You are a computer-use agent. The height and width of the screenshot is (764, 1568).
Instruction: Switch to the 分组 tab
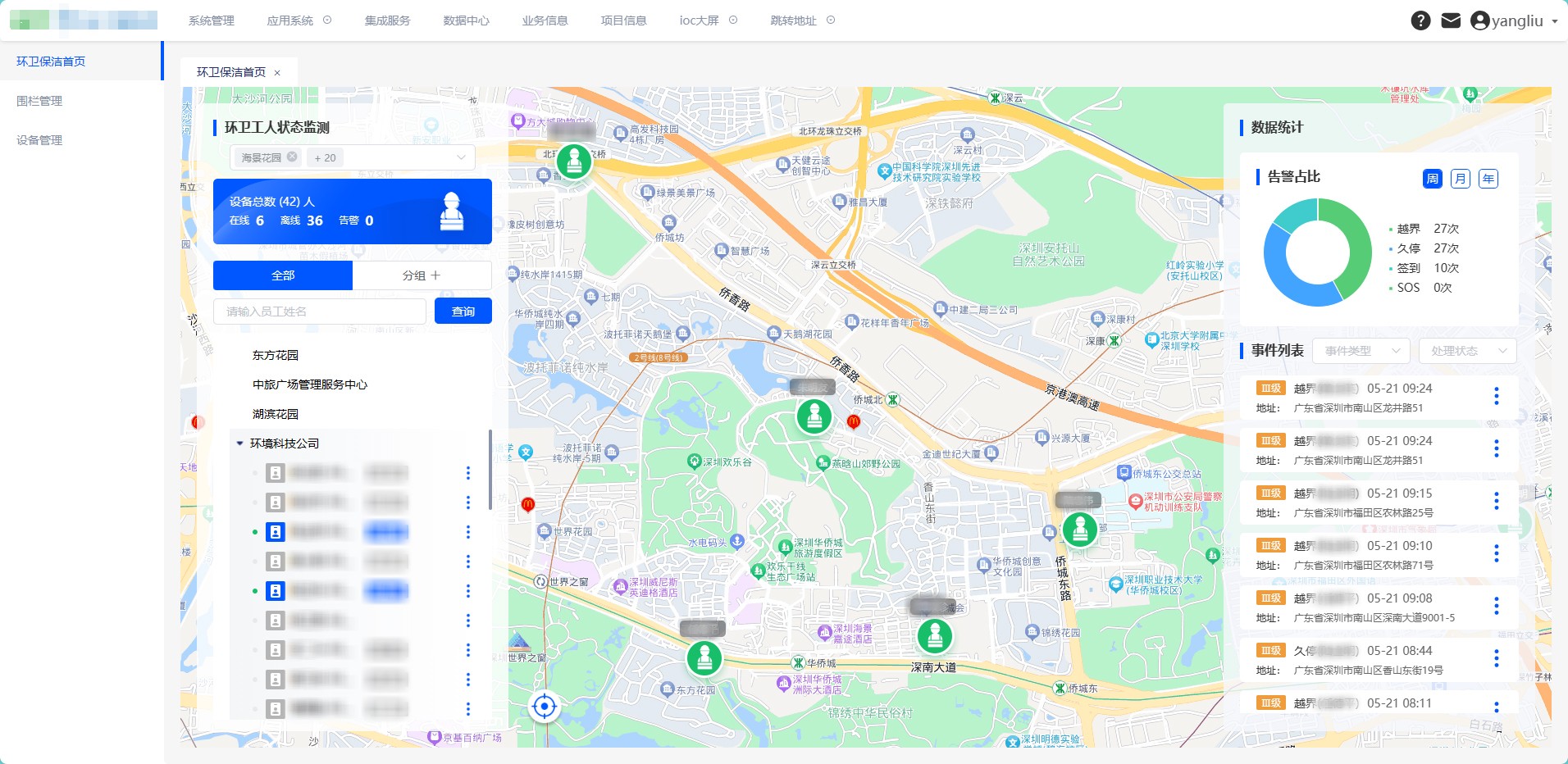pos(422,275)
